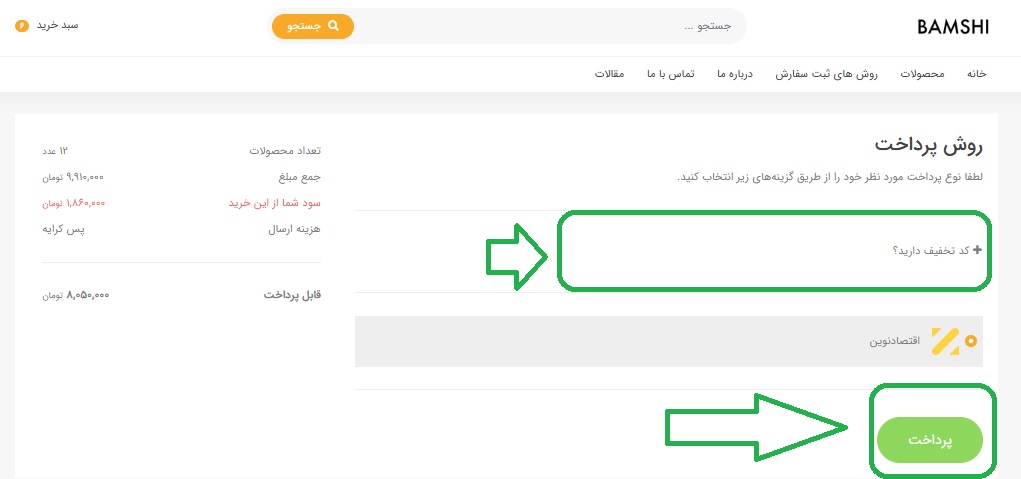Open the خانه menu item
This screenshot has width=1021, height=479.
pos(976,75)
